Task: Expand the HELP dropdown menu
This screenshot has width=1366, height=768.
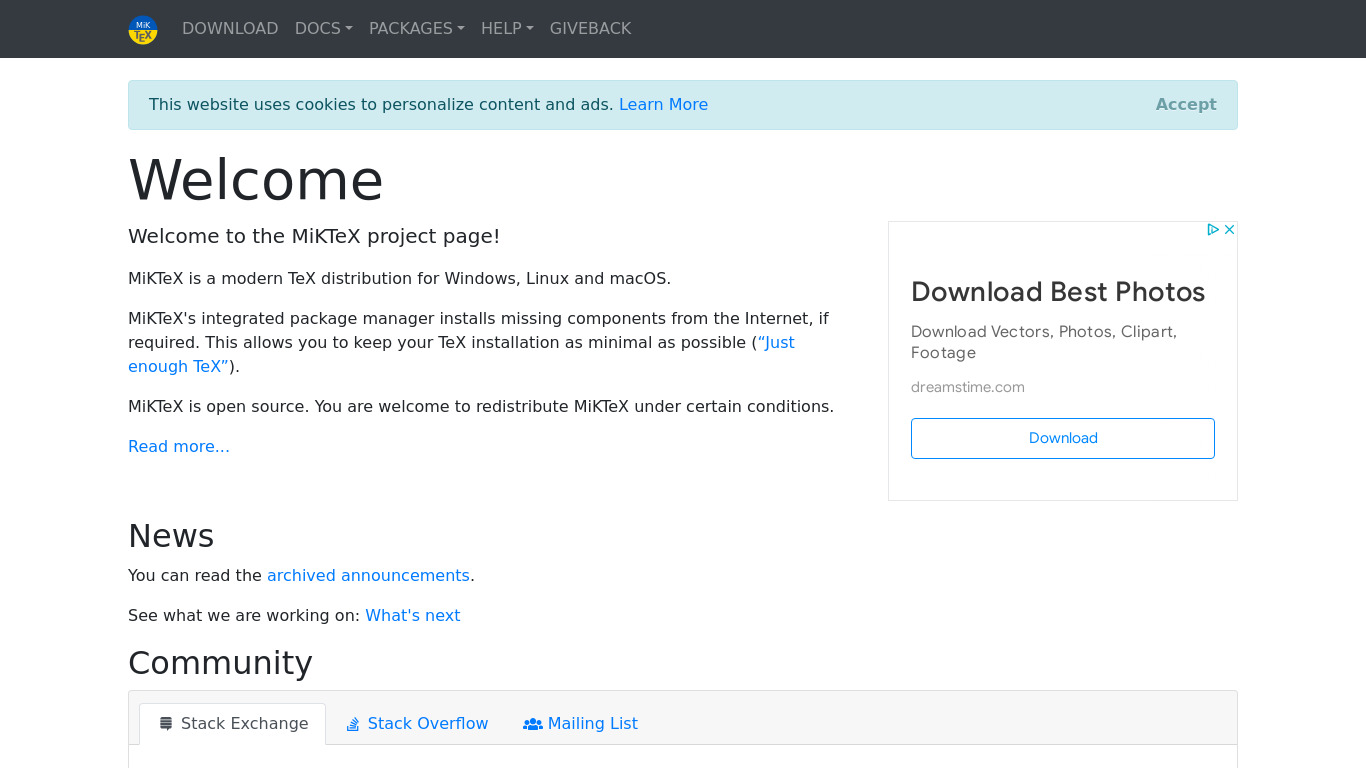Action: click(507, 28)
